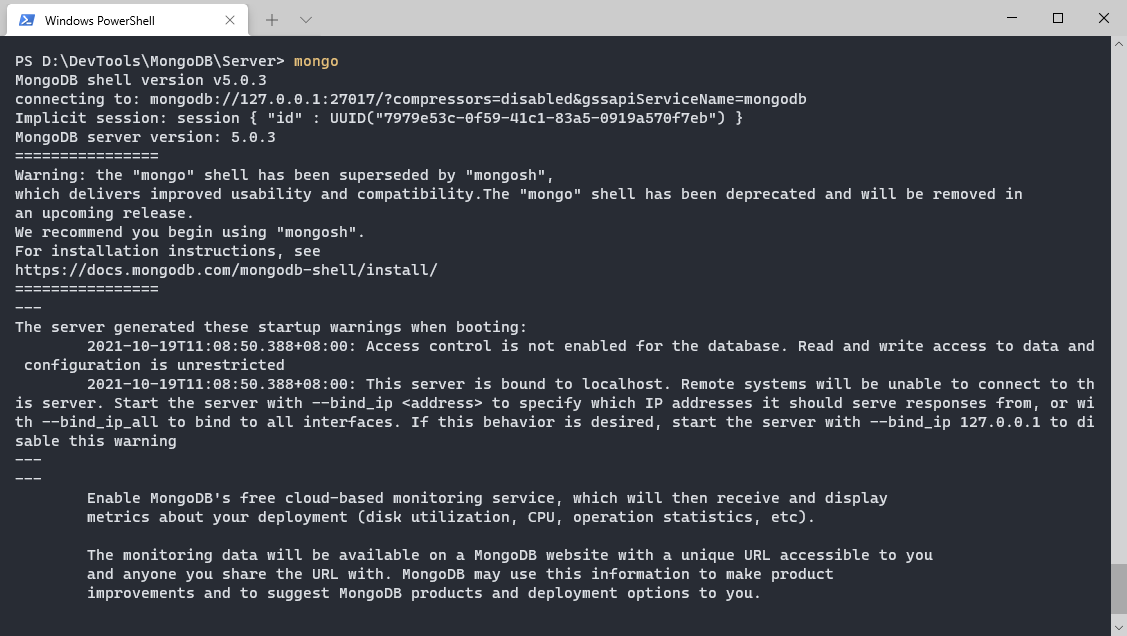Click the empty title bar drag area
The width and height of the screenshot is (1127, 636).
tap(650, 18)
